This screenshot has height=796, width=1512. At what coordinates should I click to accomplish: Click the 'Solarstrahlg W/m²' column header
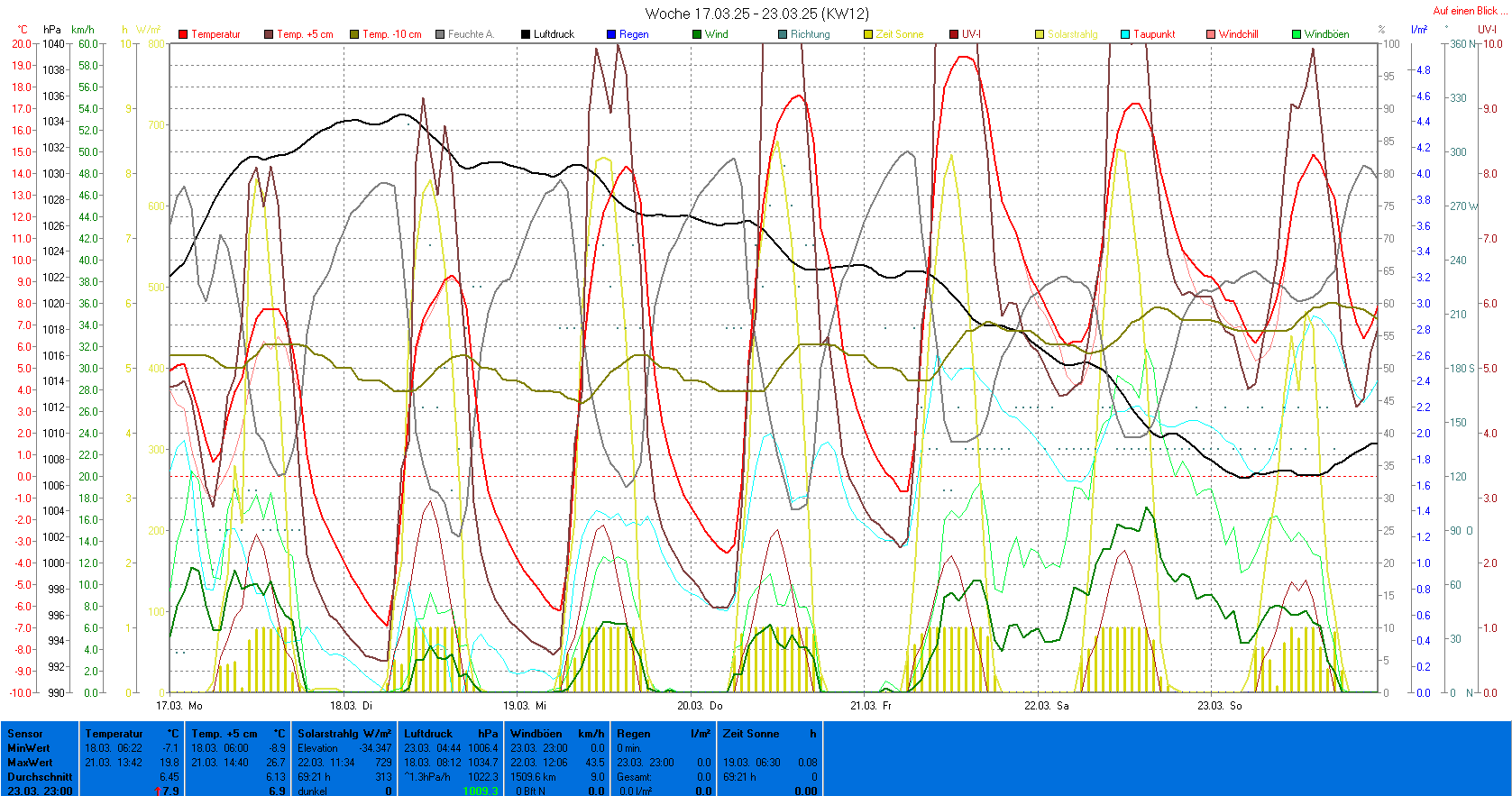pos(344,734)
